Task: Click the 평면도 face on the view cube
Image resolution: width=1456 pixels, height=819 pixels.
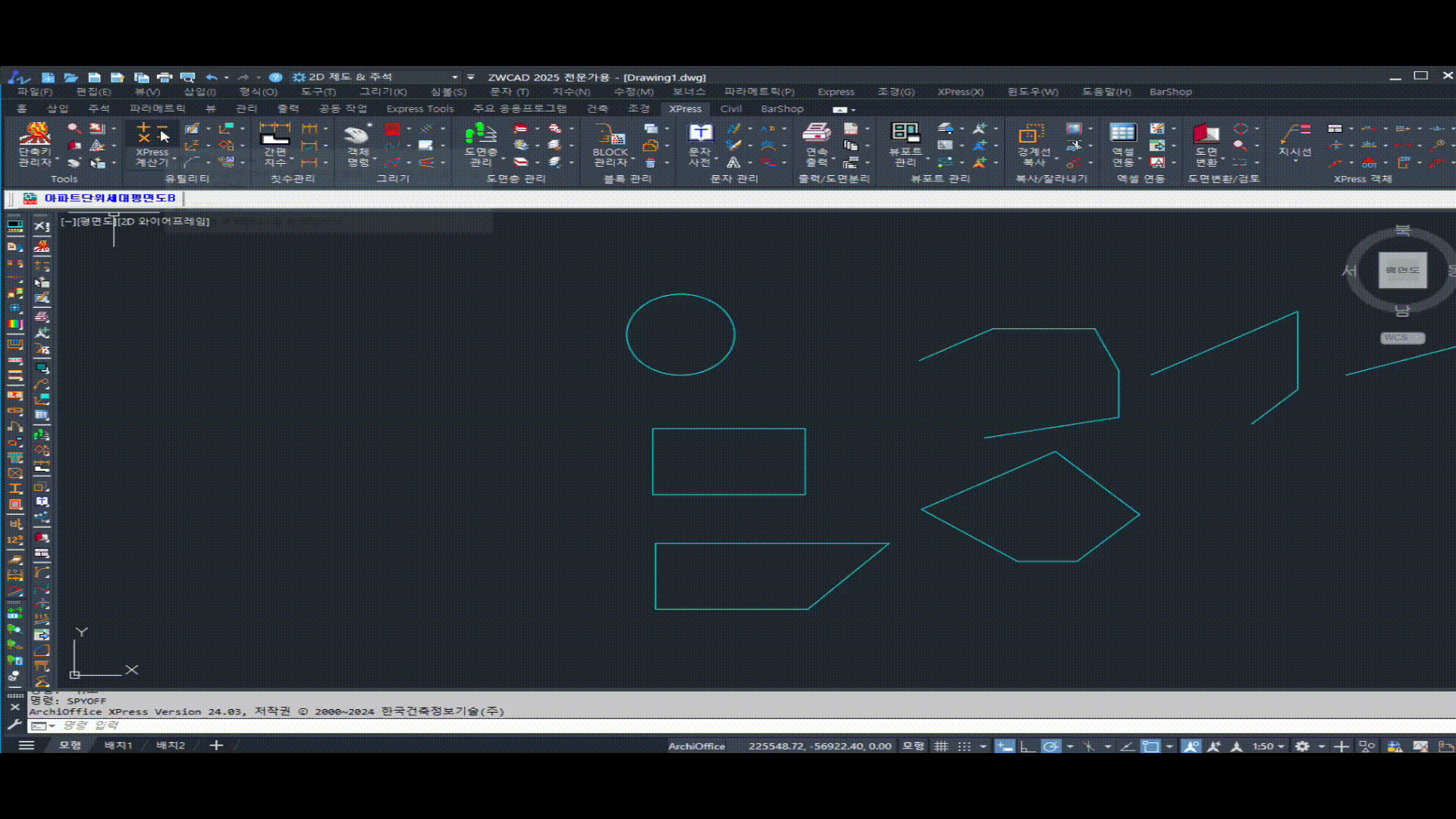Action: coord(1402,270)
